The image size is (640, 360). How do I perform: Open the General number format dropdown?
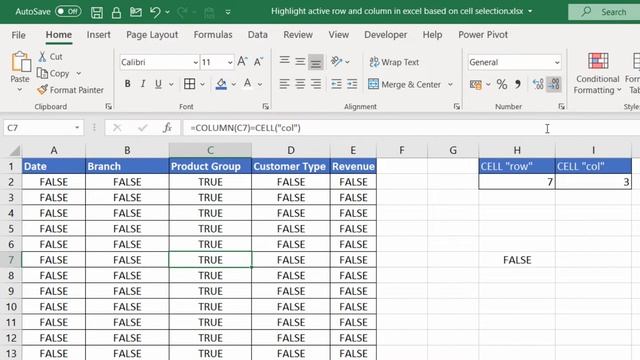pos(557,62)
